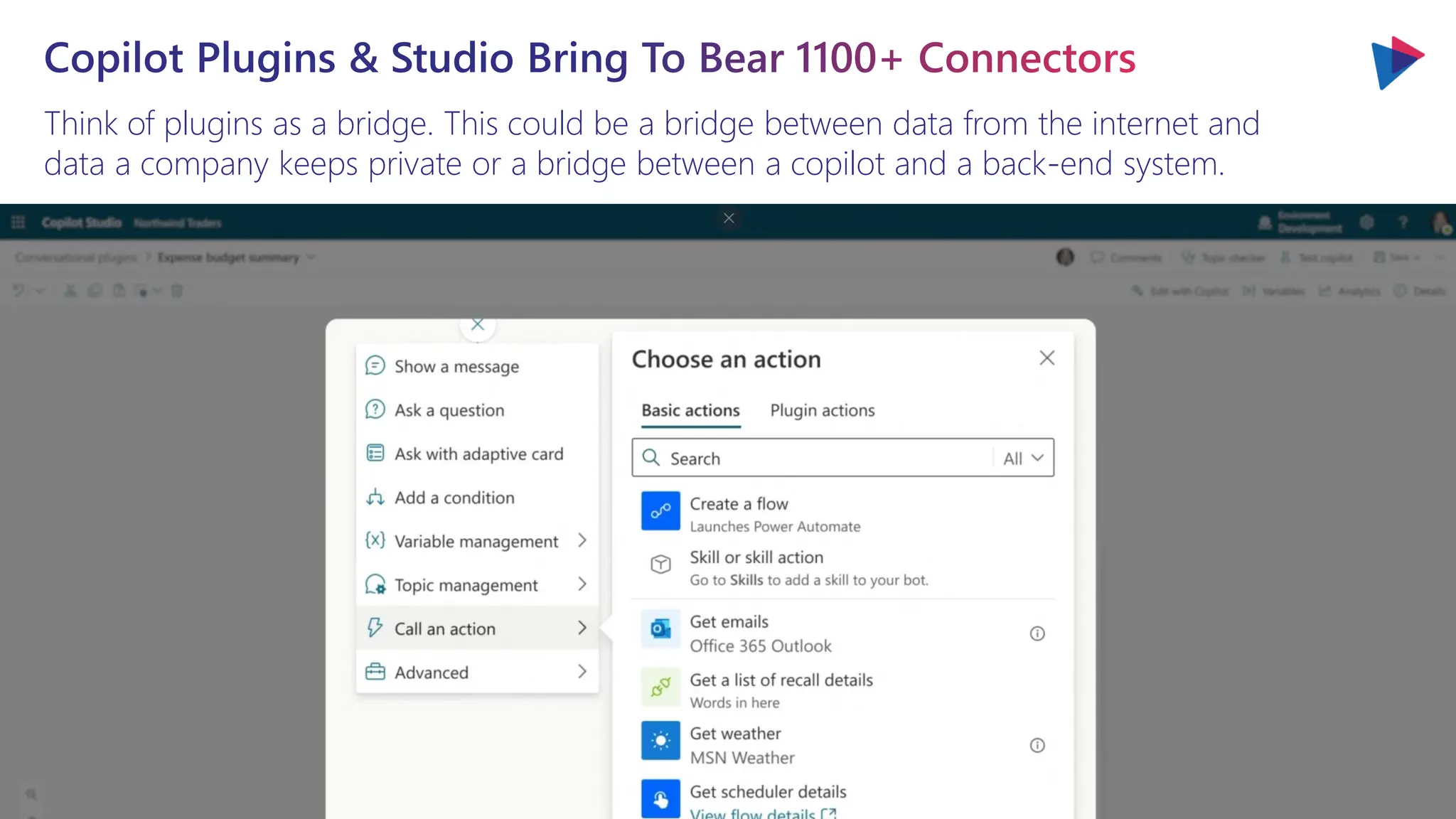Select the Add a condition menu item

click(x=477, y=498)
